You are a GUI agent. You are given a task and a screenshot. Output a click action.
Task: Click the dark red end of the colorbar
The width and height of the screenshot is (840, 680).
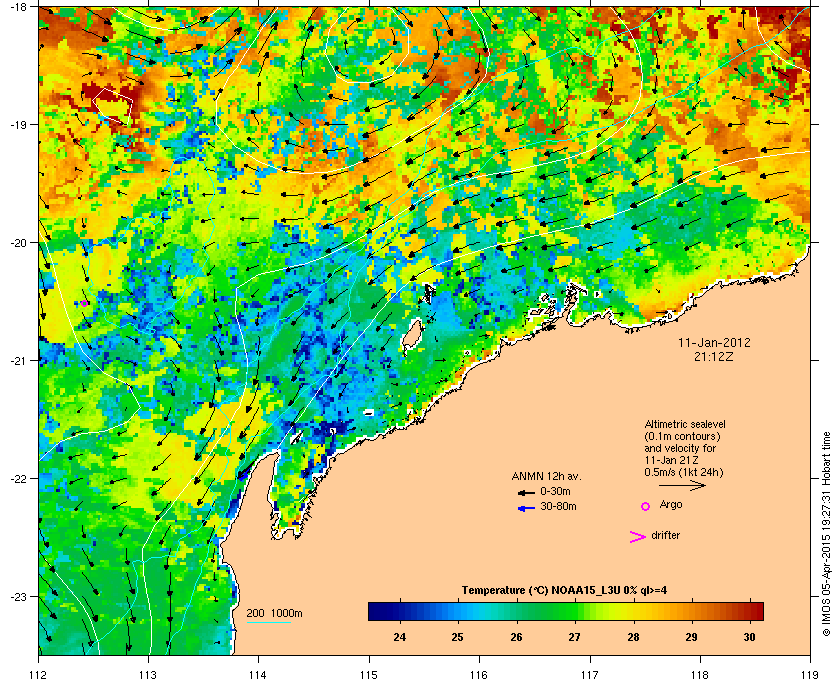tap(756, 611)
